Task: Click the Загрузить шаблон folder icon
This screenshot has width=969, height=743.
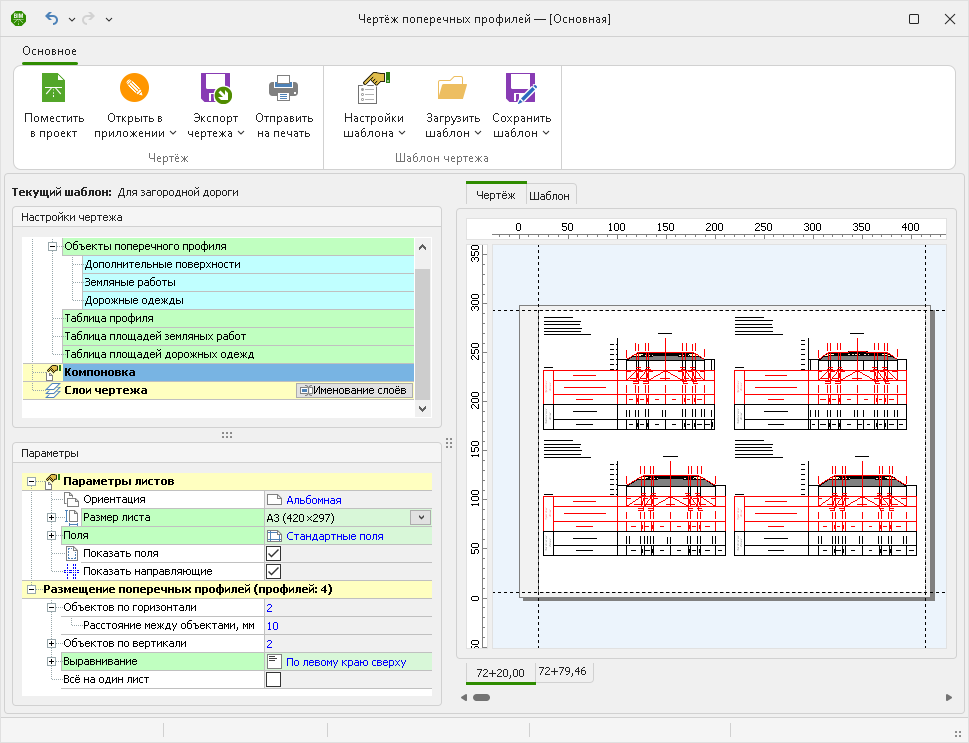Action: pyautogui.click(x=452, y=90)
